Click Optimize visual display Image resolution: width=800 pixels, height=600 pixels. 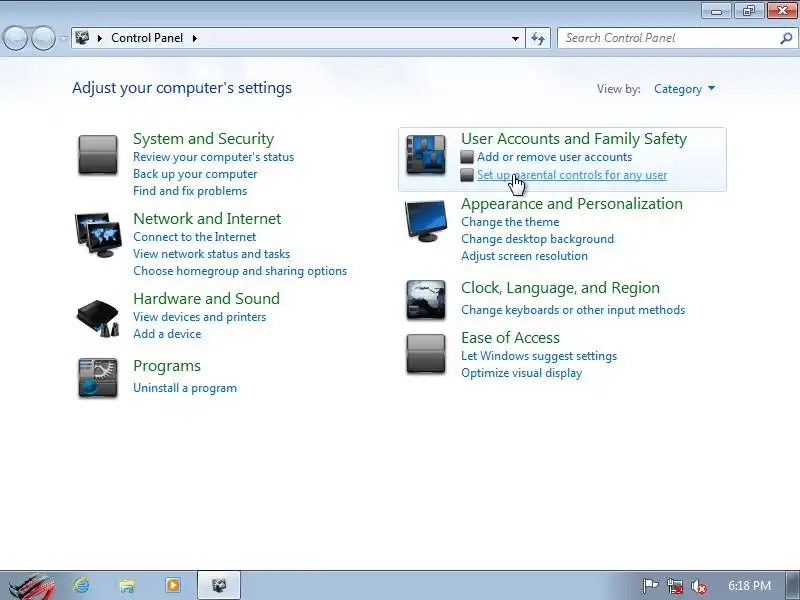pos(522,373)
